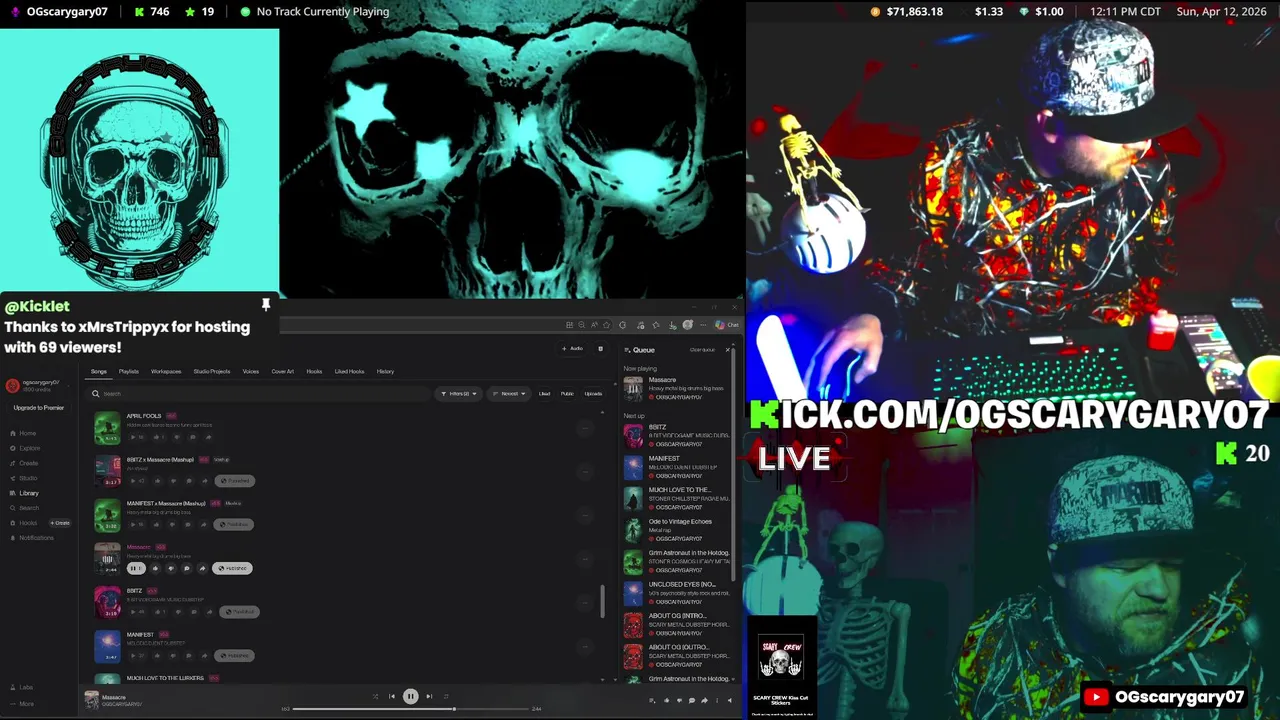Switch to the Cover Art tab
Image resolution: width=1280 pixels, height=720 pixels.
coord(283,371)
